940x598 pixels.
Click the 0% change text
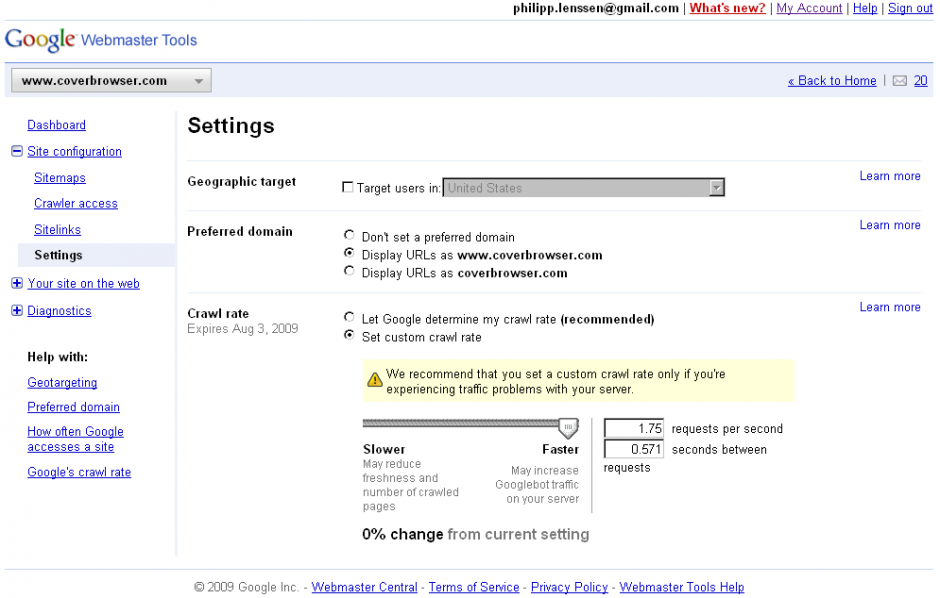click(403, 534)
